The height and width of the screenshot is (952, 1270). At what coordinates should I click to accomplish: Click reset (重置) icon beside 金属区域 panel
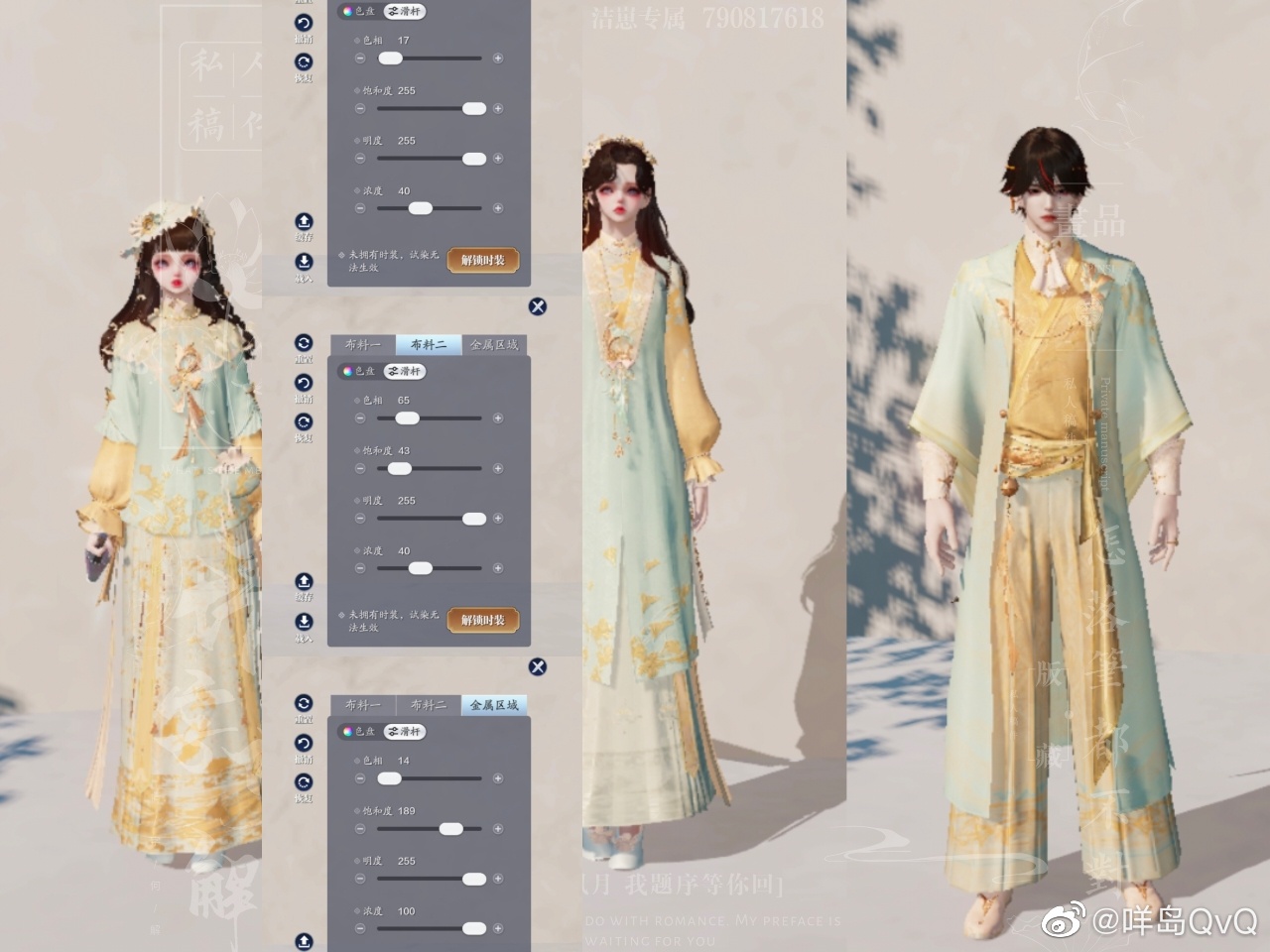point(304,703)
